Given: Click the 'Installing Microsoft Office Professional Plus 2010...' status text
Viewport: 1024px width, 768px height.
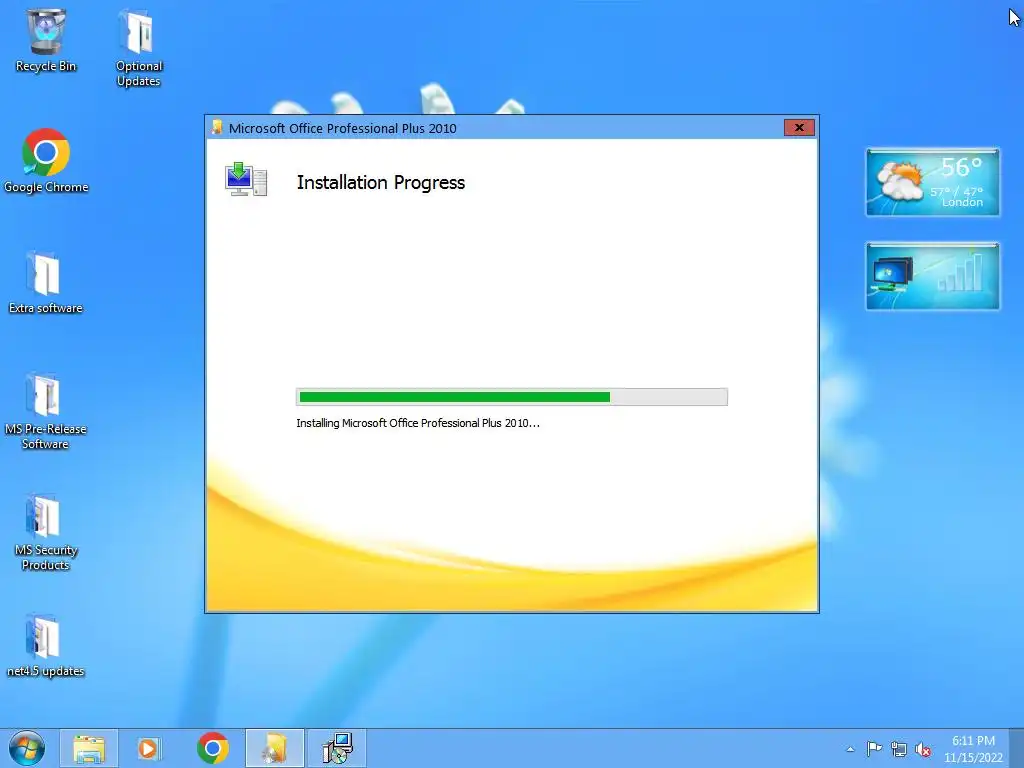Looking at the screenshot, I should [x=418, y=423].
